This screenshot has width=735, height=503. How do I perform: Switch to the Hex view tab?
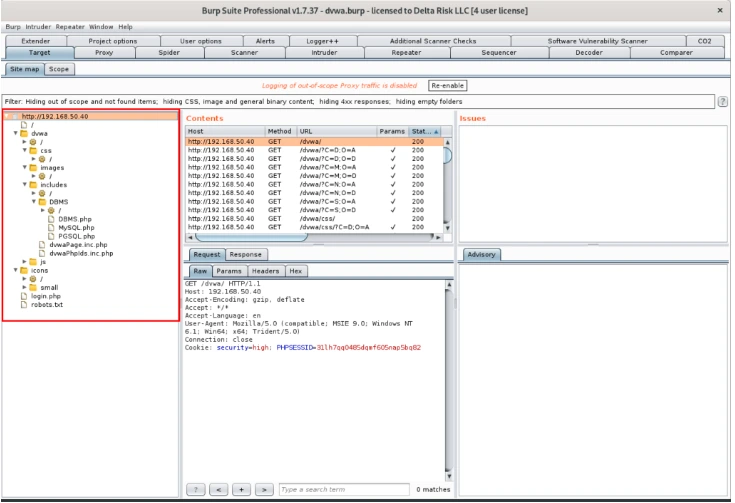click(296, 271)
